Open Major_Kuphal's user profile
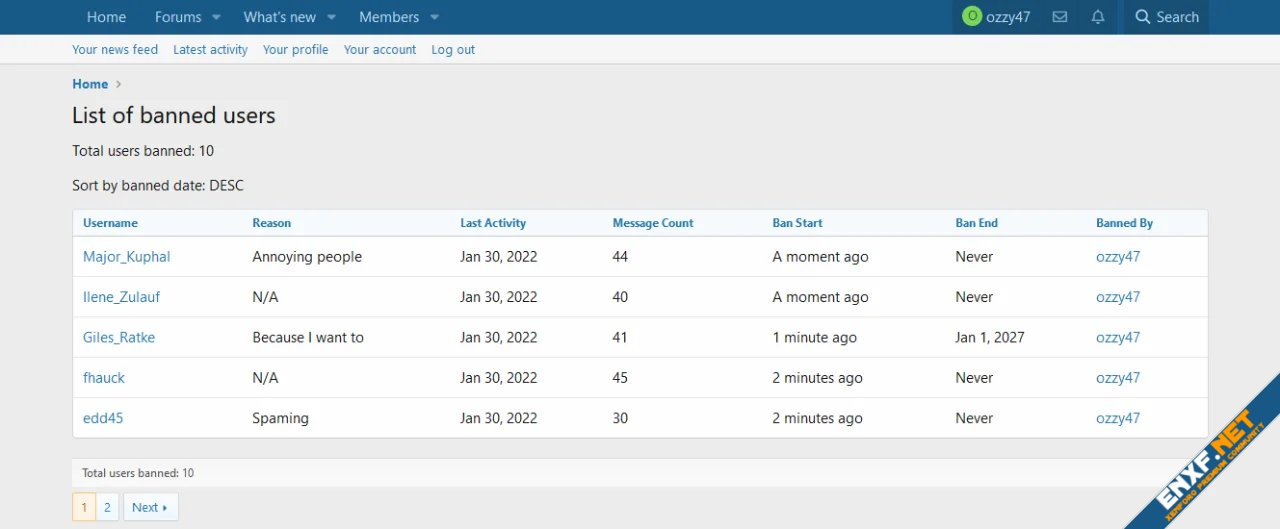Image resolution: width=1280 pixels, height=529 pixels. (127, 257)
